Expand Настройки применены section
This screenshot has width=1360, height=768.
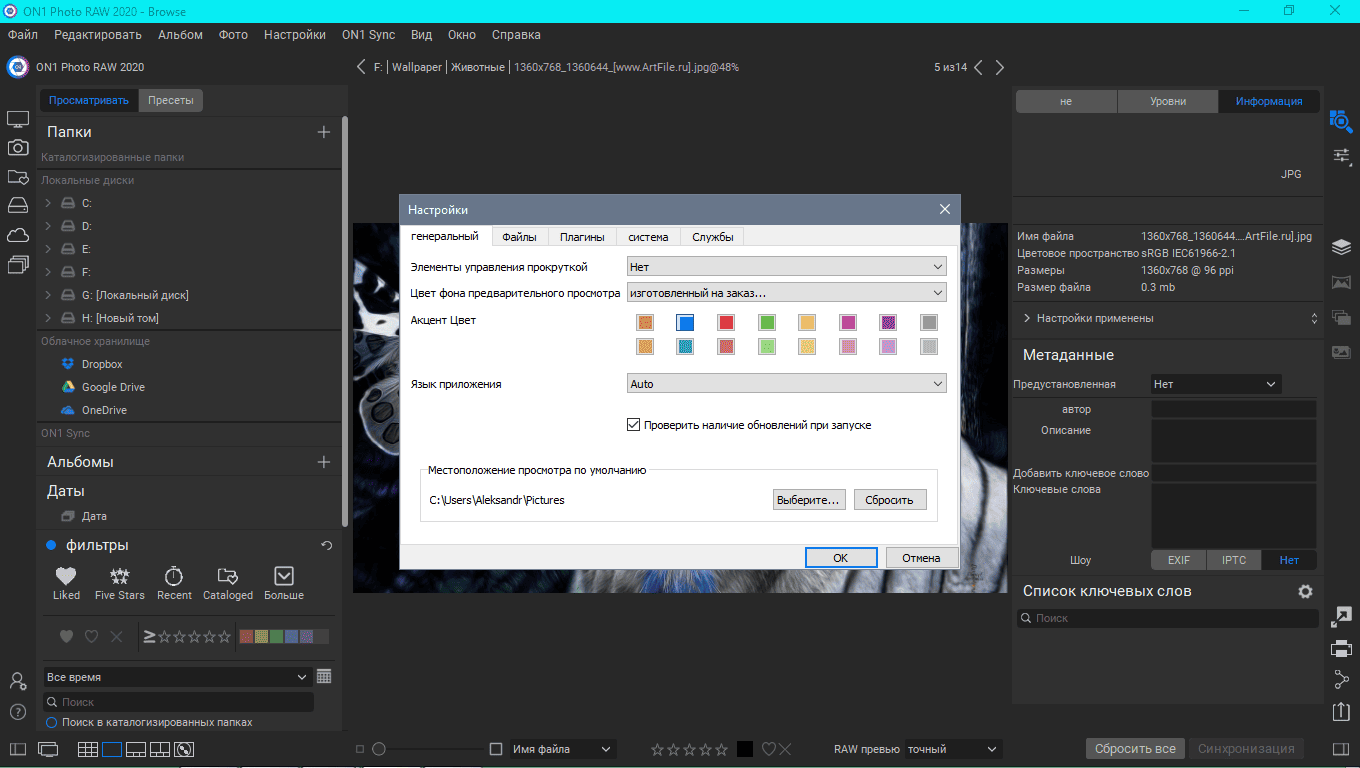pos(1027,318)
